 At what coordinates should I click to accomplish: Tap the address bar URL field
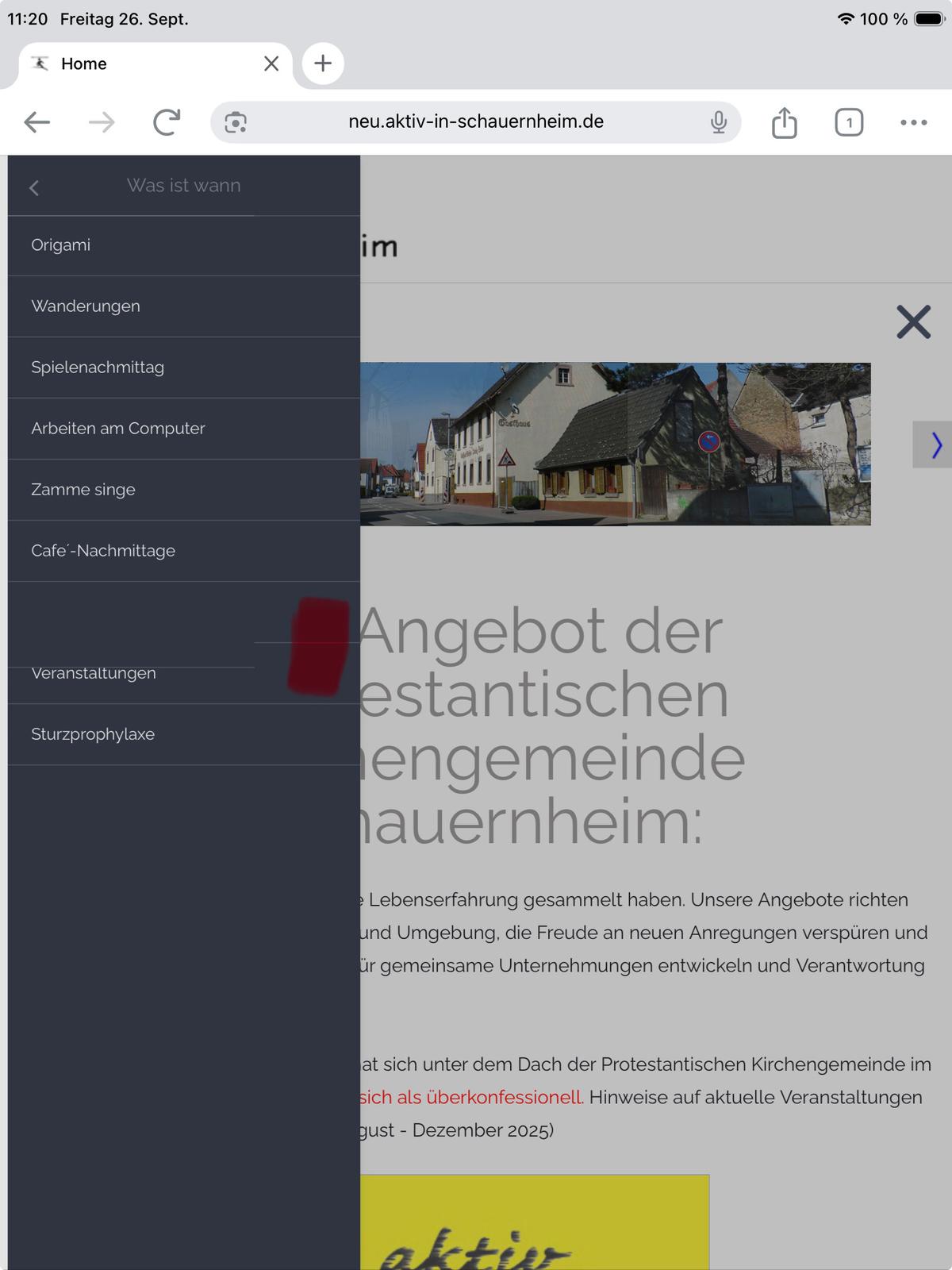[x=476, y=122]
